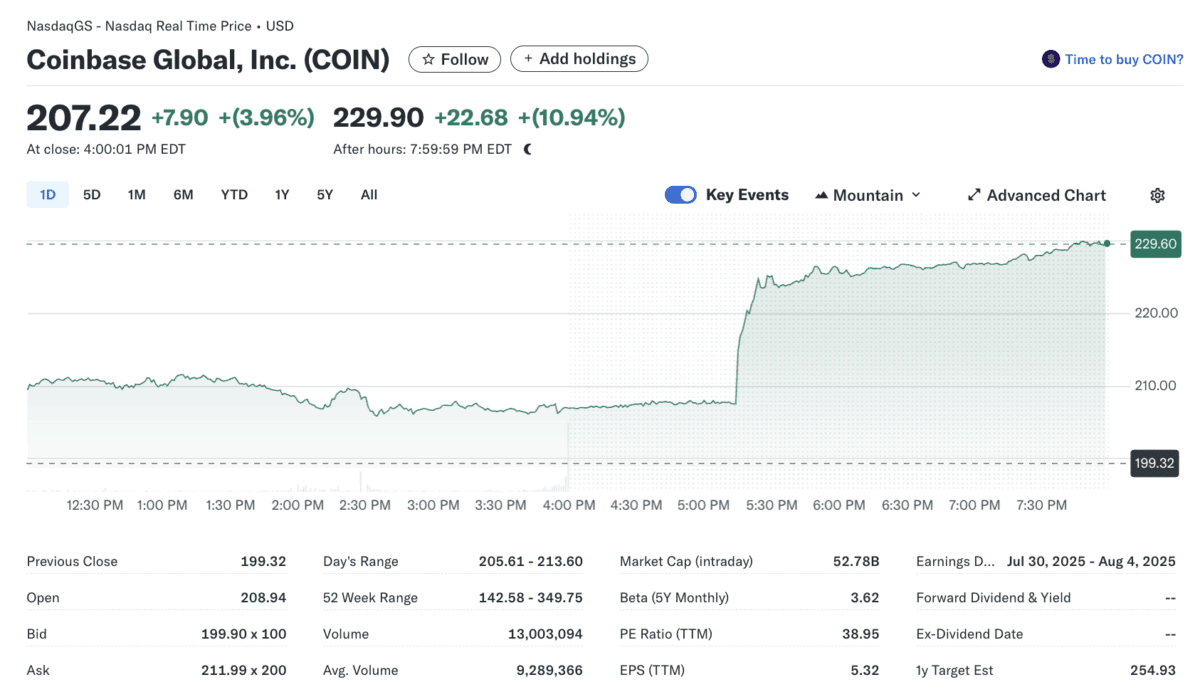This screenshot has height=692, width=1200.
Task: Click the +22.68 after-hours change value
Action: [471, 118]
